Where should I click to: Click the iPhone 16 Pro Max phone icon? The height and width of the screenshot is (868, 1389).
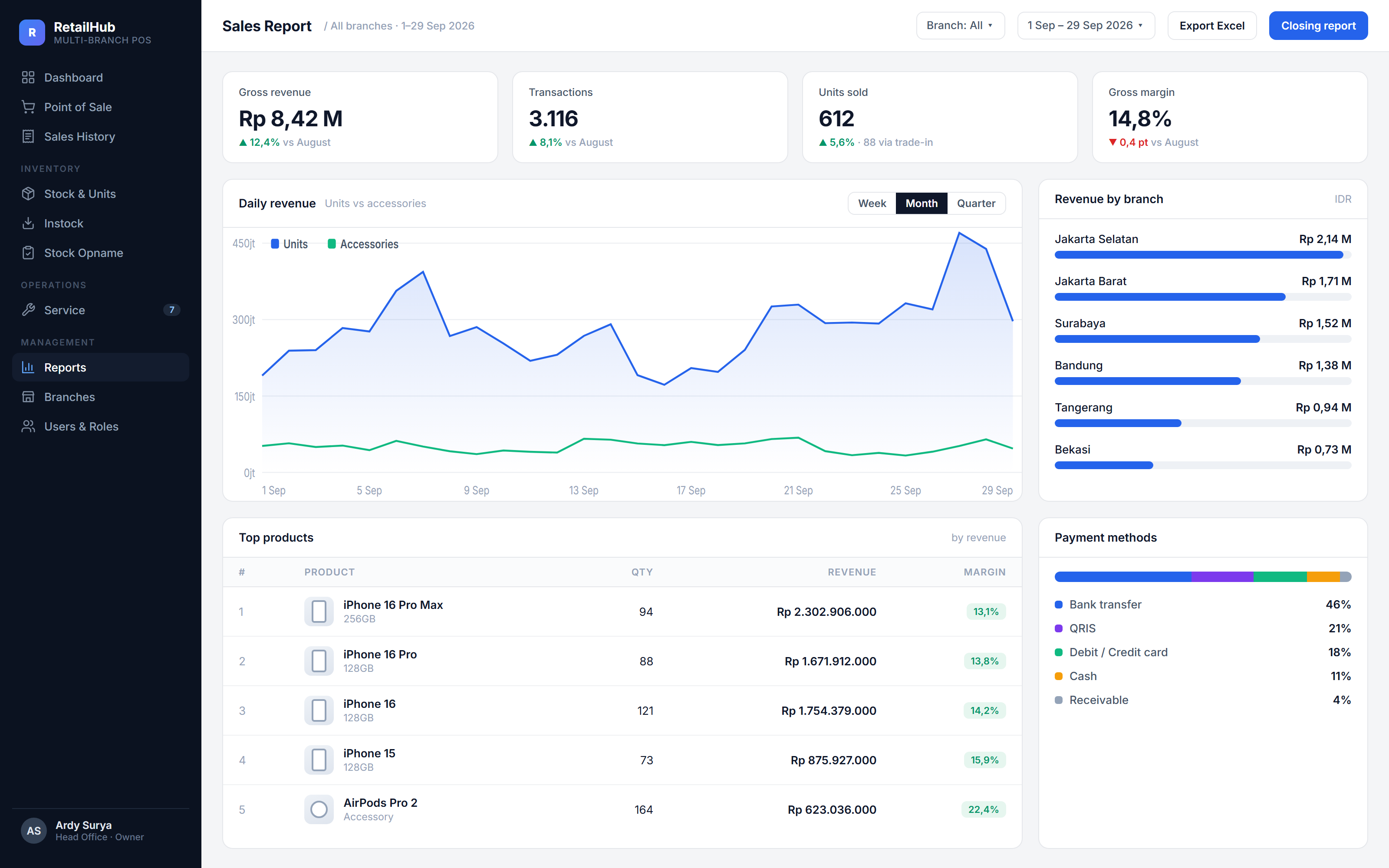(x=319, y=612)
